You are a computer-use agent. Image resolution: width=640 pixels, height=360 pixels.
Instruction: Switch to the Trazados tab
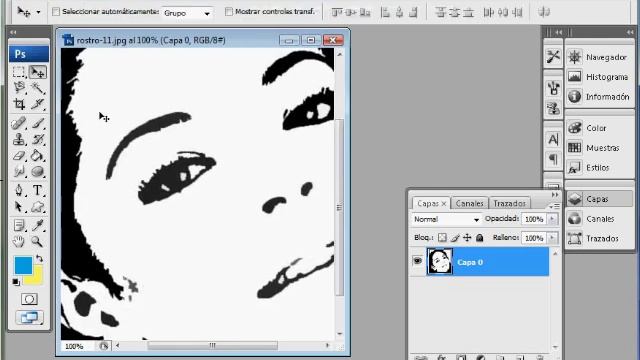[x=509, y=203]
